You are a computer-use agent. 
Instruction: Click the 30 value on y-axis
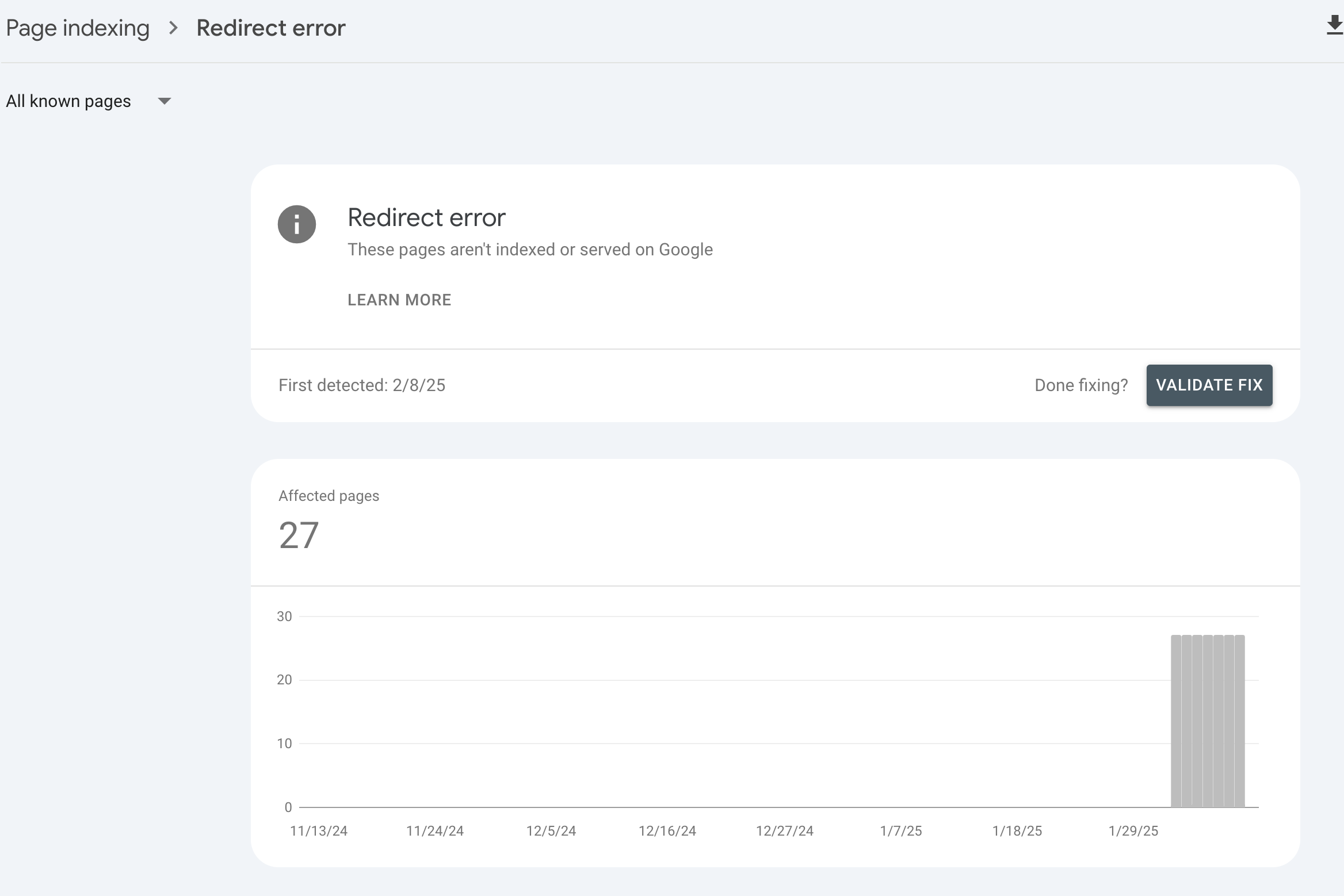[x=284, y=617]
